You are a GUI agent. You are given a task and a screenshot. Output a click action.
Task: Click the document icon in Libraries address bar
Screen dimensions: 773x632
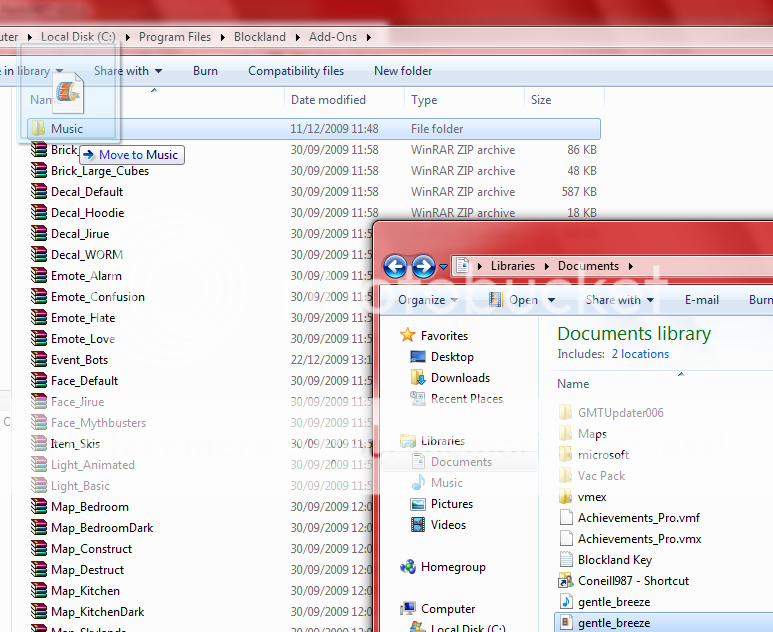coord(462,266)
